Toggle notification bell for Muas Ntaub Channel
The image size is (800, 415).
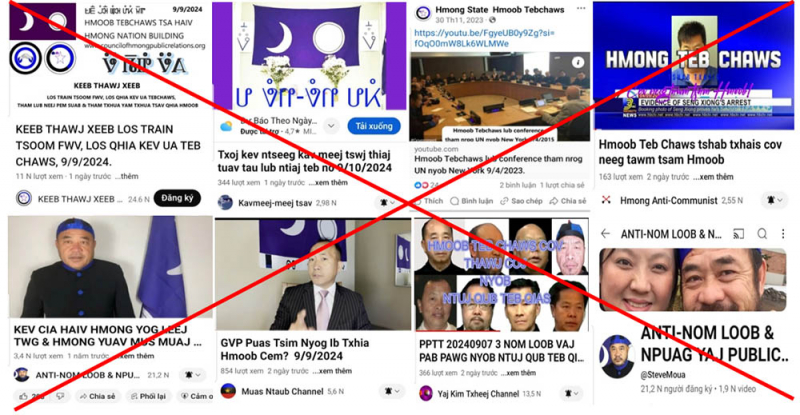tap(392, 392)
